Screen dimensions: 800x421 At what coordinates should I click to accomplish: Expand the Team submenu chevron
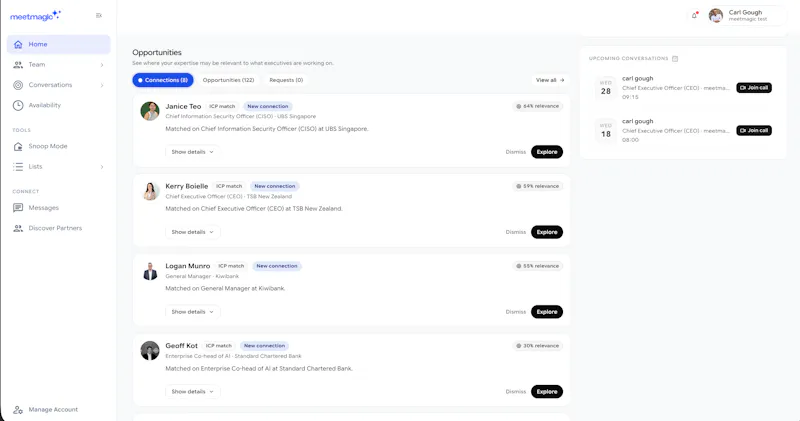tap(102, 65)
